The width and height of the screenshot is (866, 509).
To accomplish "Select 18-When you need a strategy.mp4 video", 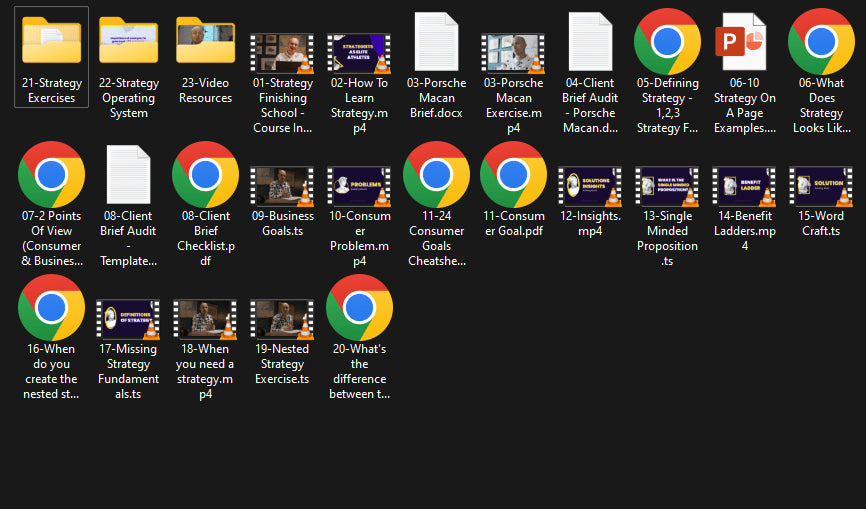I will pos(205,320).
